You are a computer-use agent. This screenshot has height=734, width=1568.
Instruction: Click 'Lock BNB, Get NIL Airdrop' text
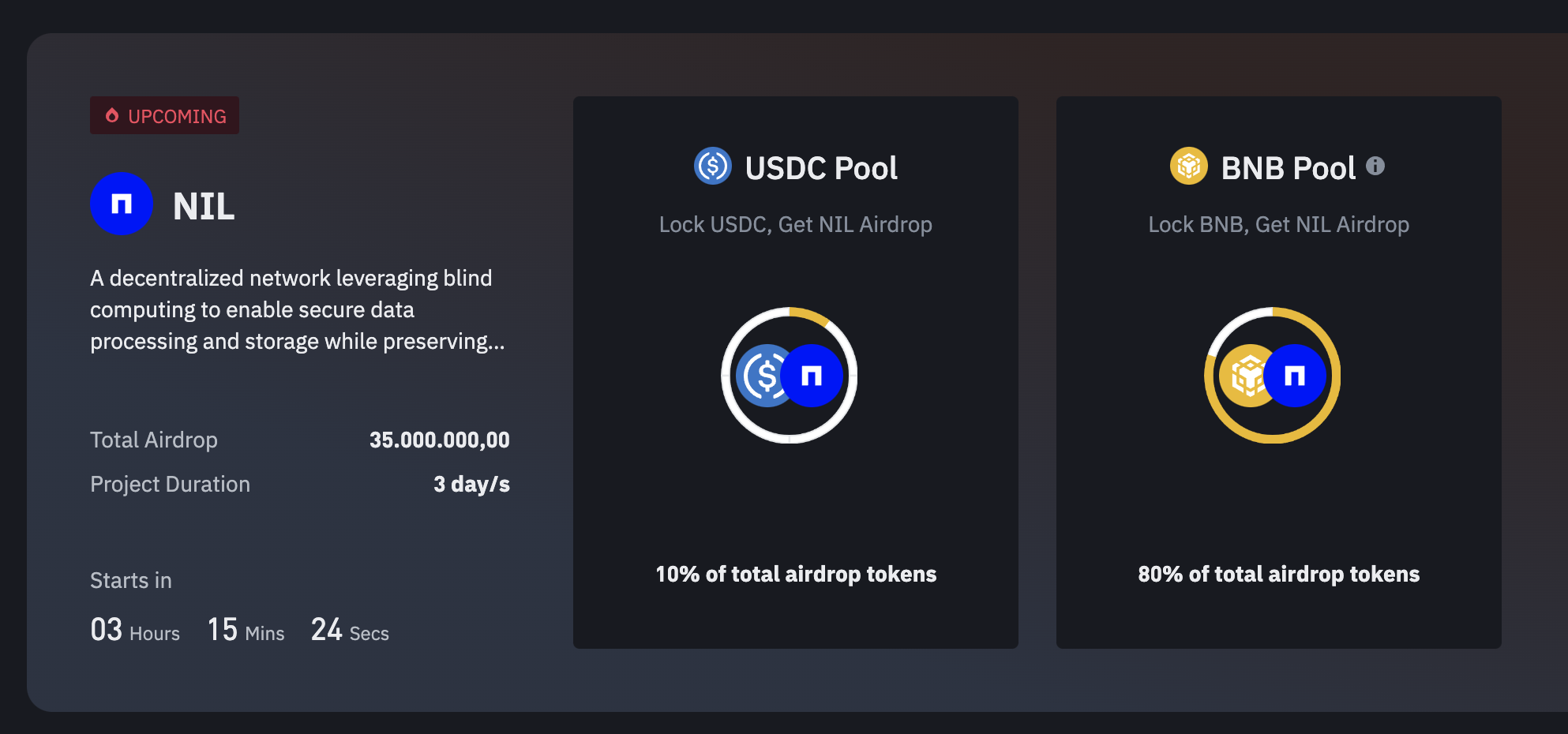tap(1279, 224)
